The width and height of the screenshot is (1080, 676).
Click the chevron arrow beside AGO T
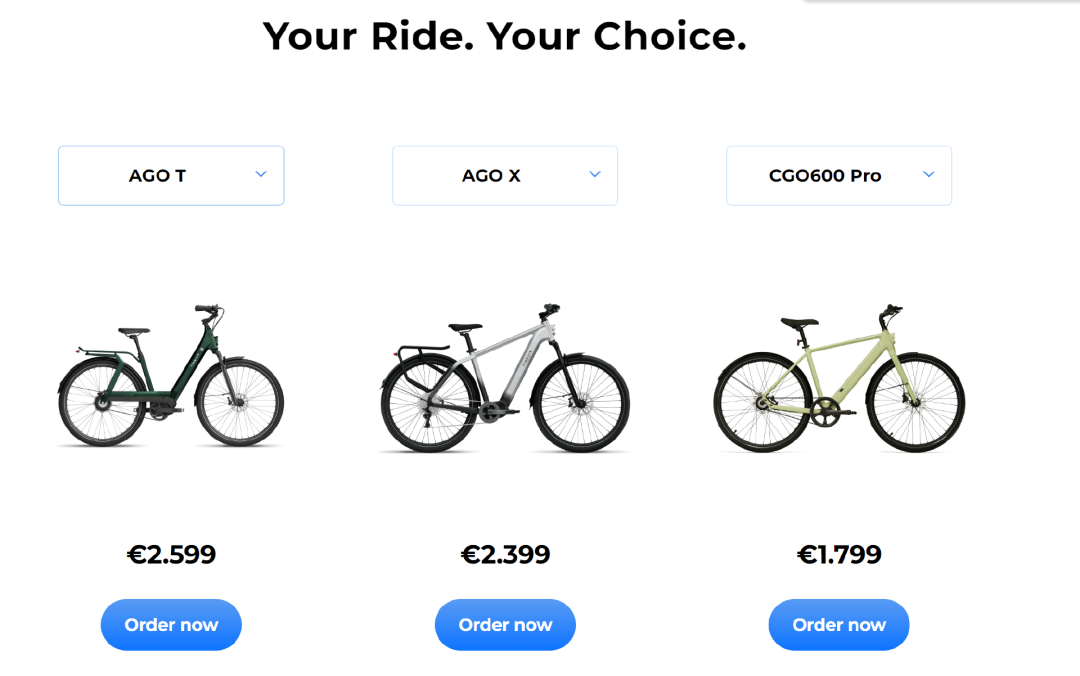click(x=261, y=175)
